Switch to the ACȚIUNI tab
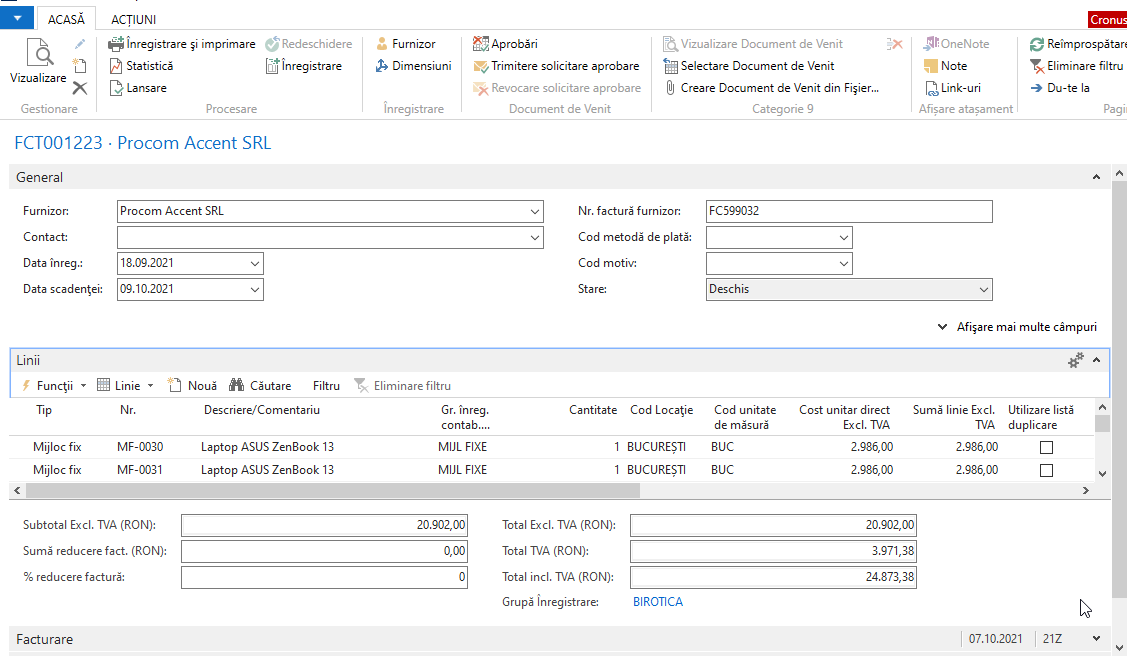This screenshot has width=1127, height=662. 133,19
